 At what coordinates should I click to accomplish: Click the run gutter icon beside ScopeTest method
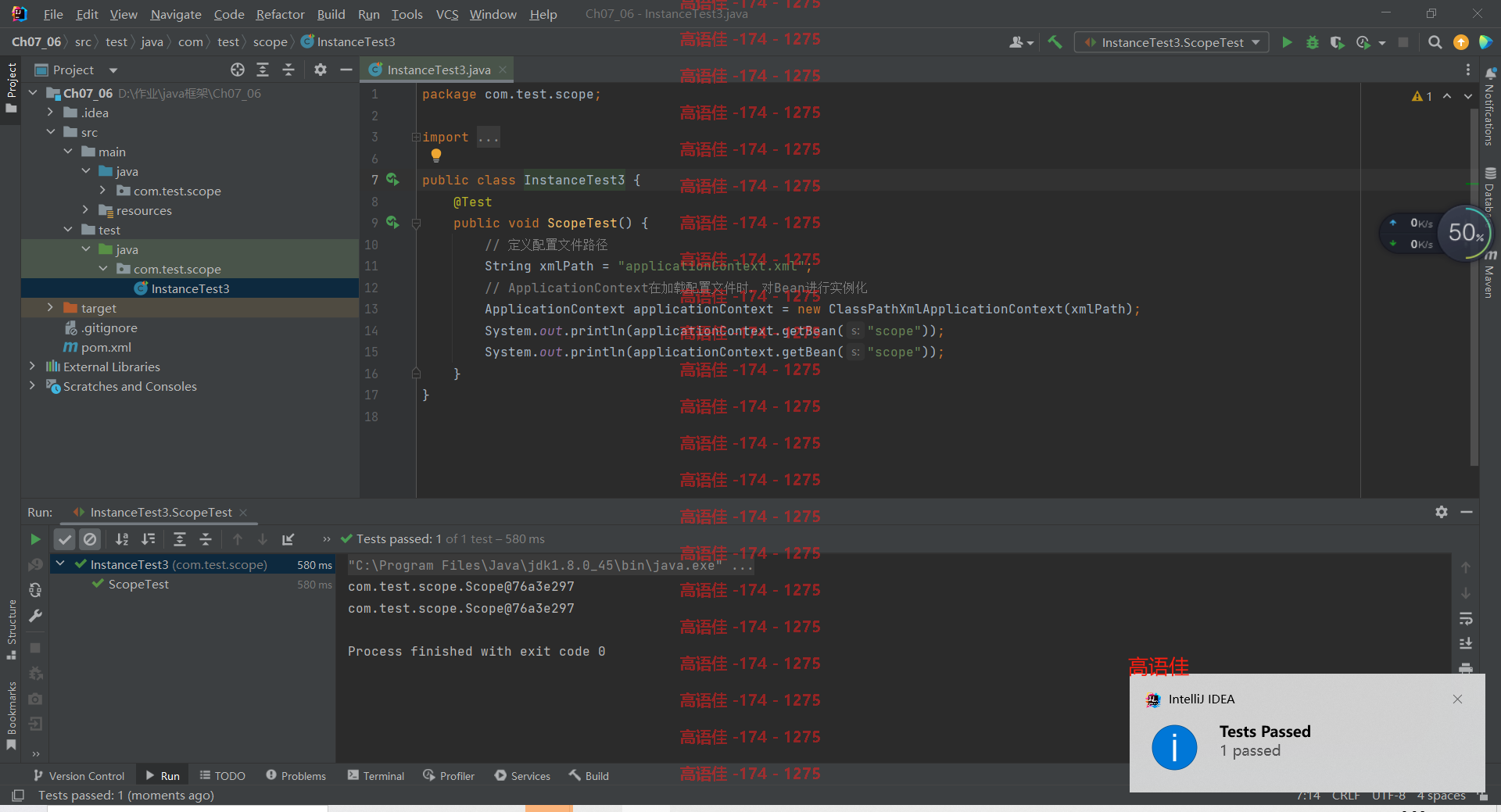(x=392, y=223)
